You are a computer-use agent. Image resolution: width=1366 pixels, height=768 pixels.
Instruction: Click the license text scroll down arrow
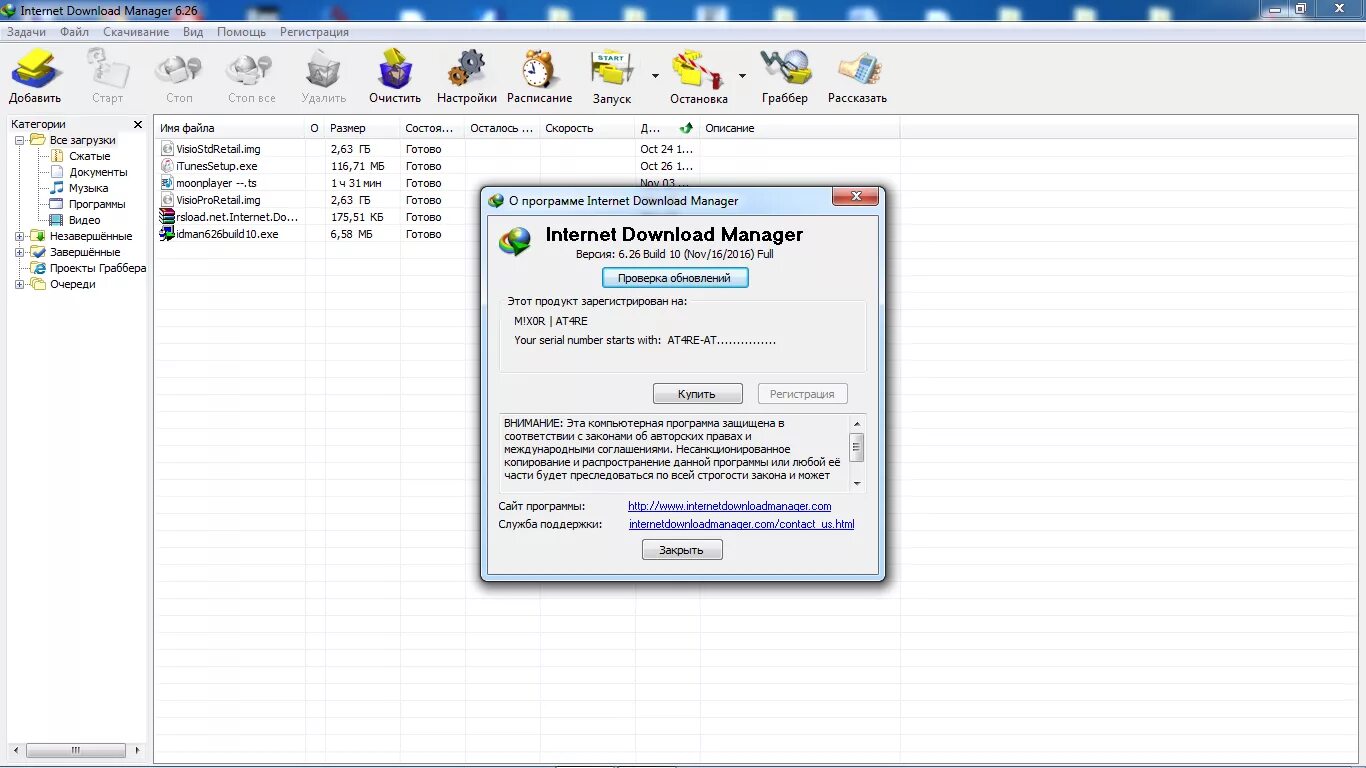(x=857, y=483)
